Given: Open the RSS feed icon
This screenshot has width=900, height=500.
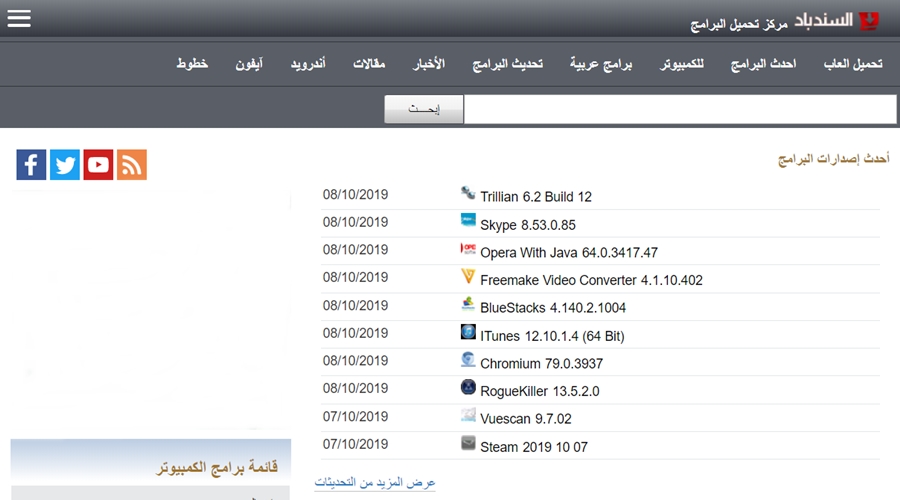Looking at the screenshot, I should pyautogui.click(x=132, y=165).
